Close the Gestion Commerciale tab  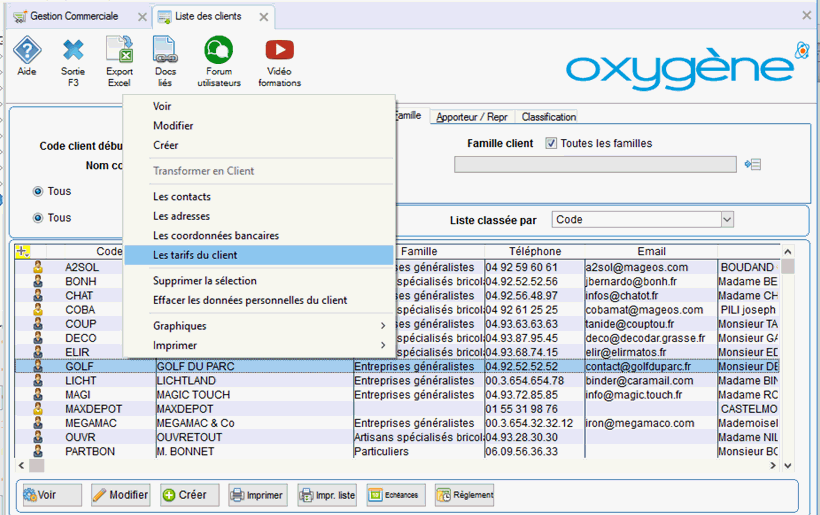click(142, 17)
